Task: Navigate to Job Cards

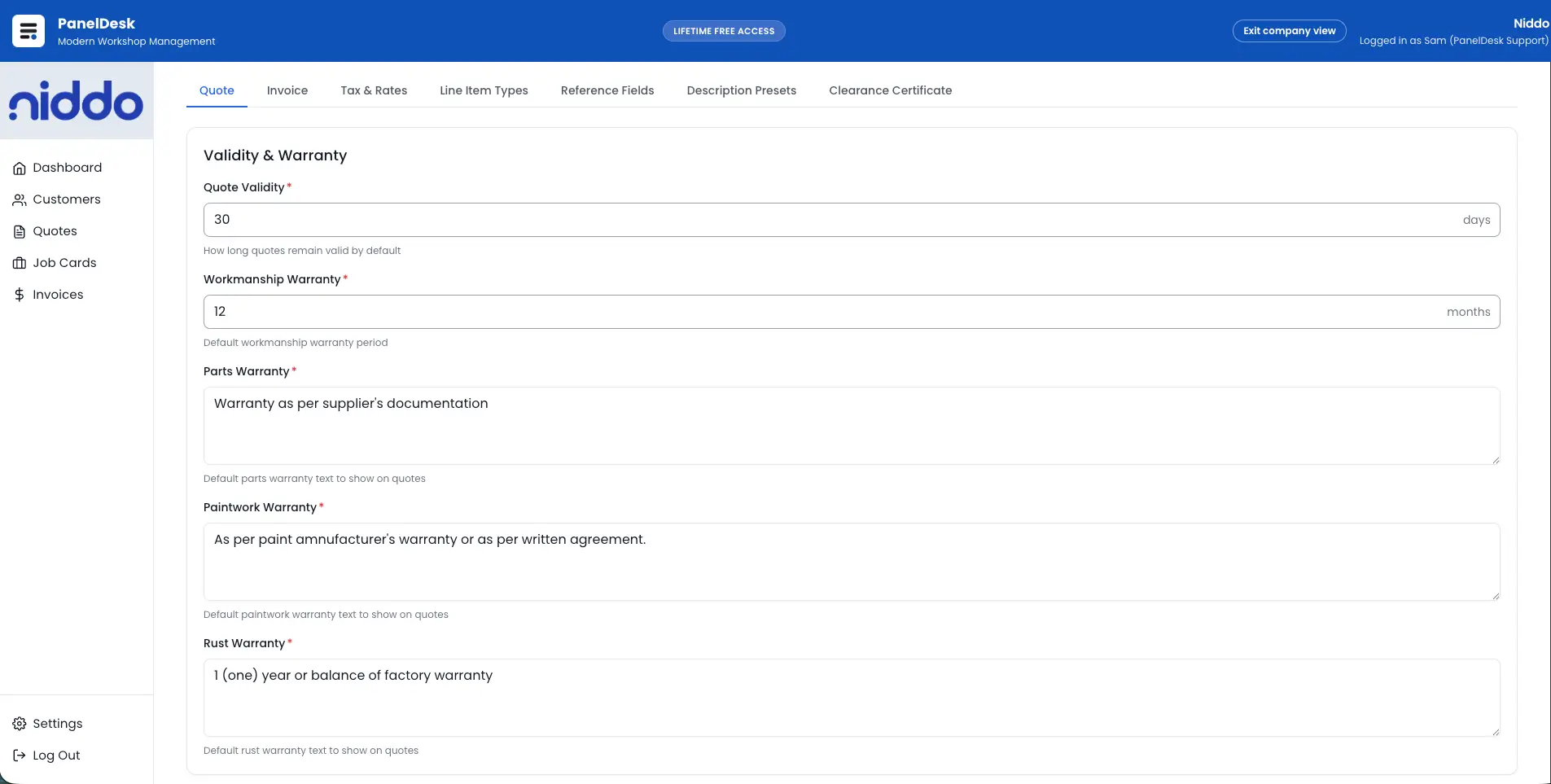Action: click(64, 262)
